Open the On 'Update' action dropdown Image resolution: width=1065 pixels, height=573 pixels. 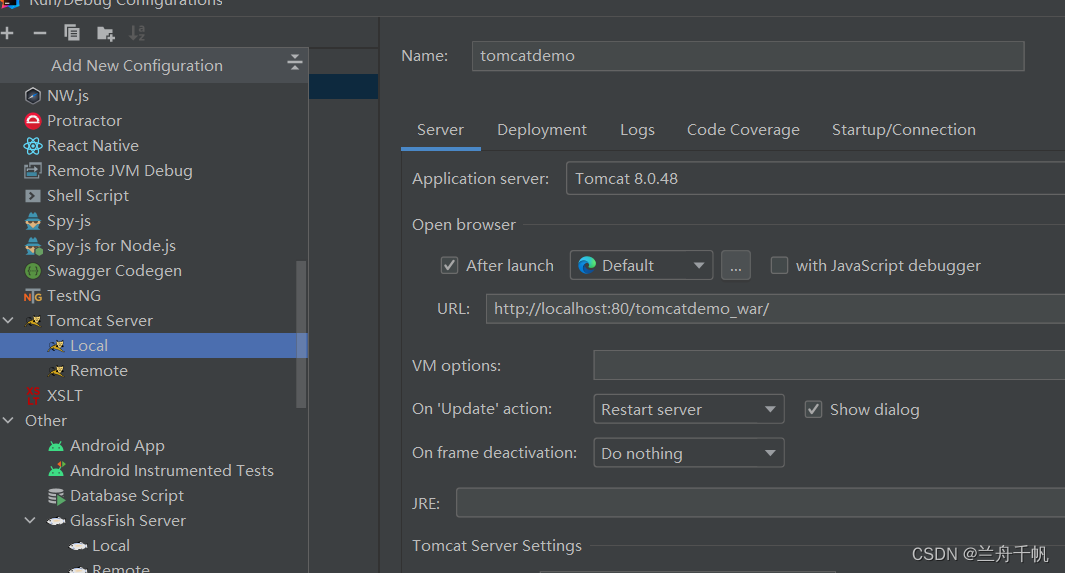point(688,409)
